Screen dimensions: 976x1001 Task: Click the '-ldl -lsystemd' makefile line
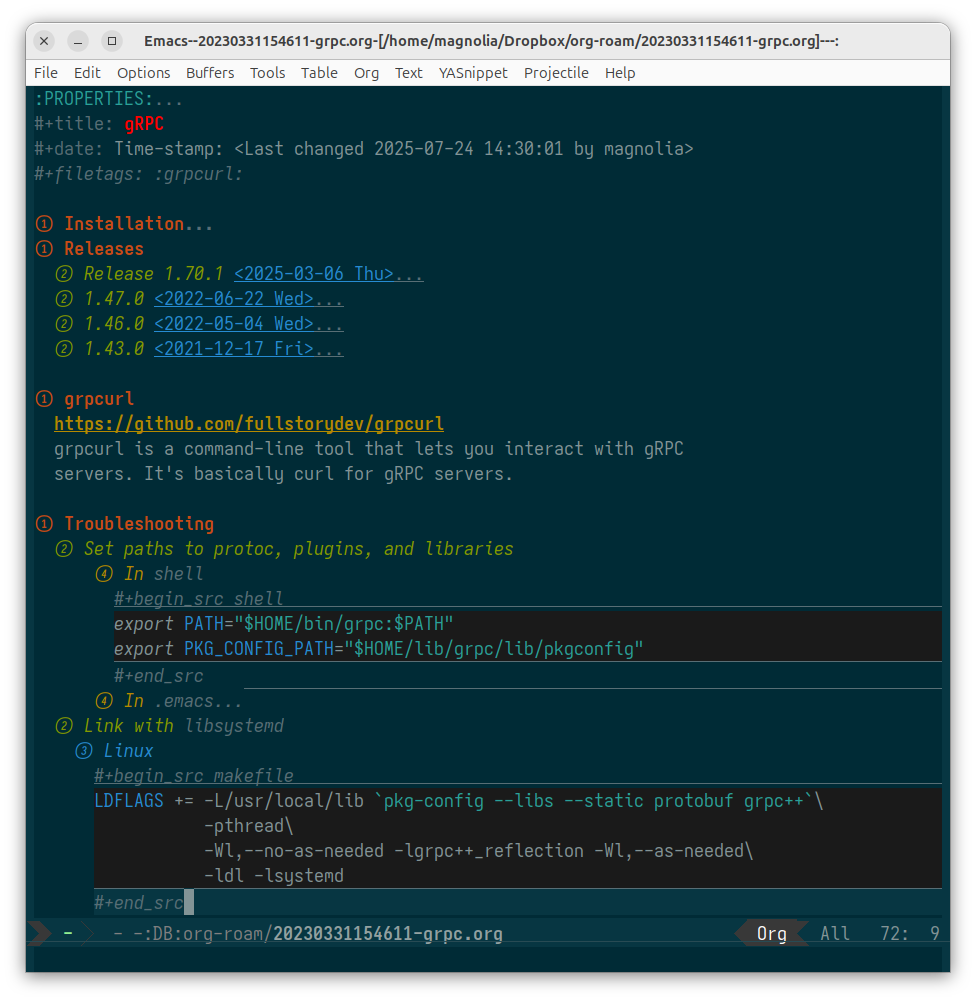(274, 876)
